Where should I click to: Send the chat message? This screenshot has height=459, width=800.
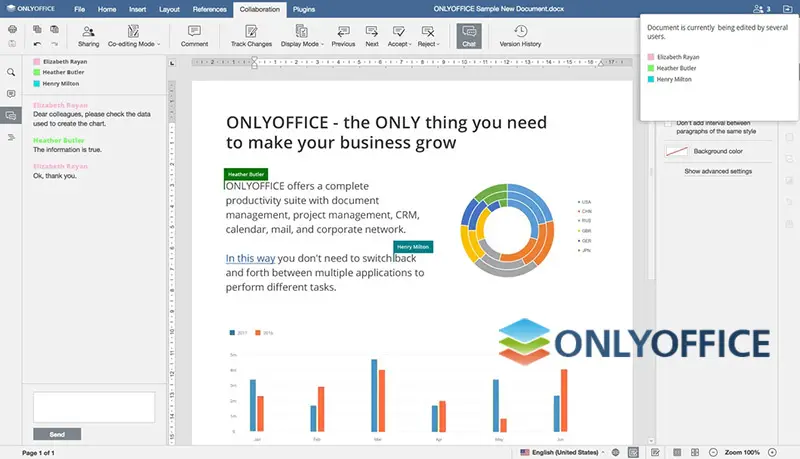[x=57, y=434]
